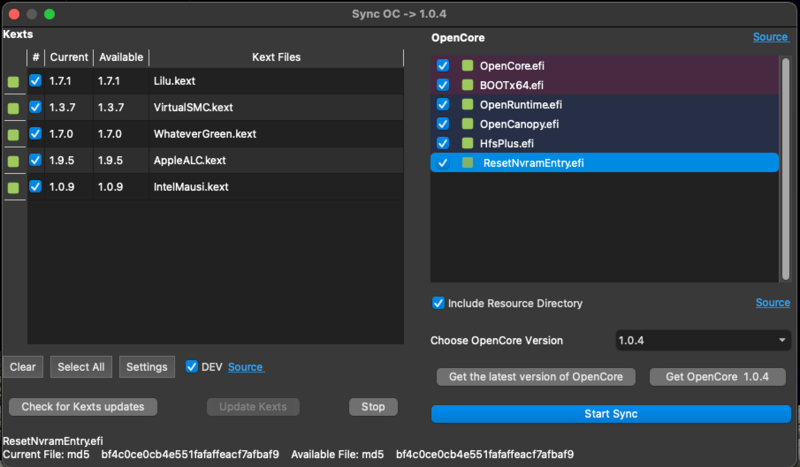This screenshot has height=467, width=800.
Task: Select the OpenRuntime.efi list entry
Action: tap(520, 105)
